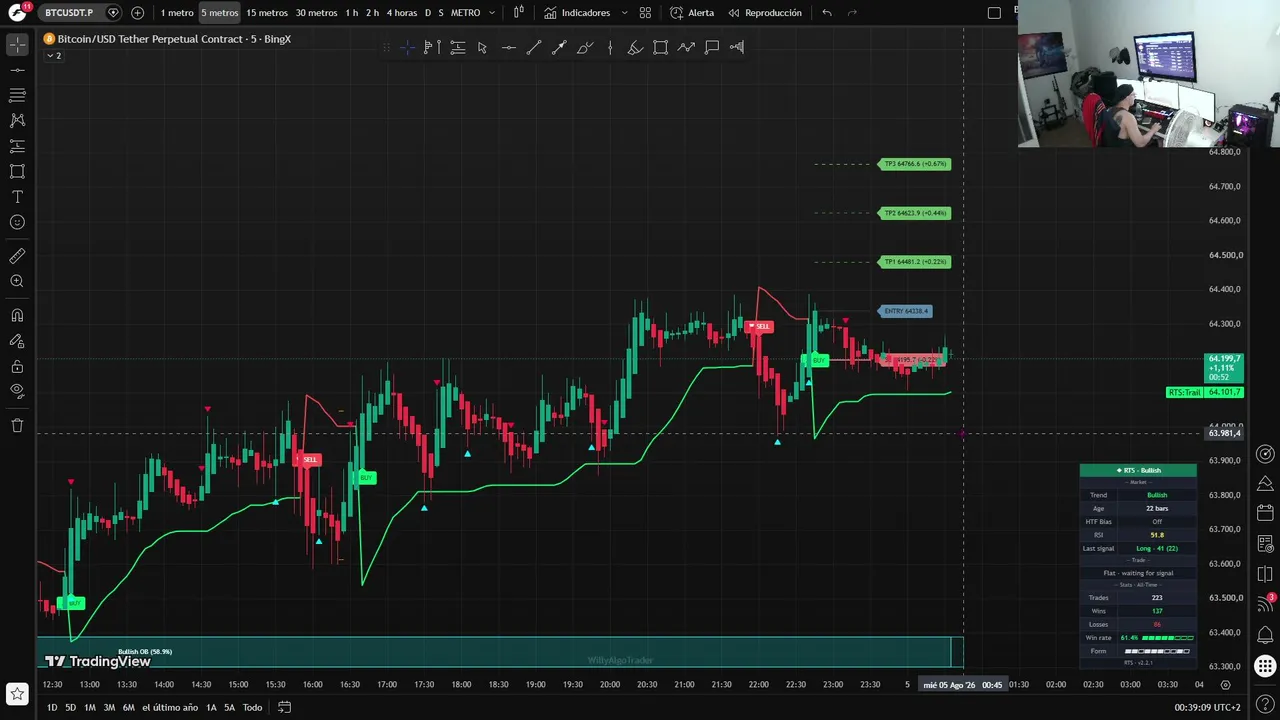Screen dimensions: 1280x720
Task: Toggle magnet mode
Action: tap(17, 315)
